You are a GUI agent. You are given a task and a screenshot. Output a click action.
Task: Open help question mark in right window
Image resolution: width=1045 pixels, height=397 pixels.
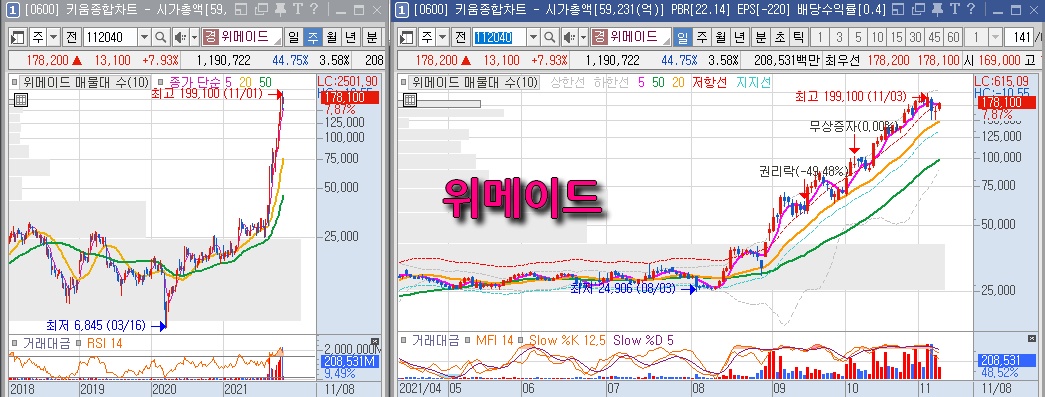click(x=970, y=9)
